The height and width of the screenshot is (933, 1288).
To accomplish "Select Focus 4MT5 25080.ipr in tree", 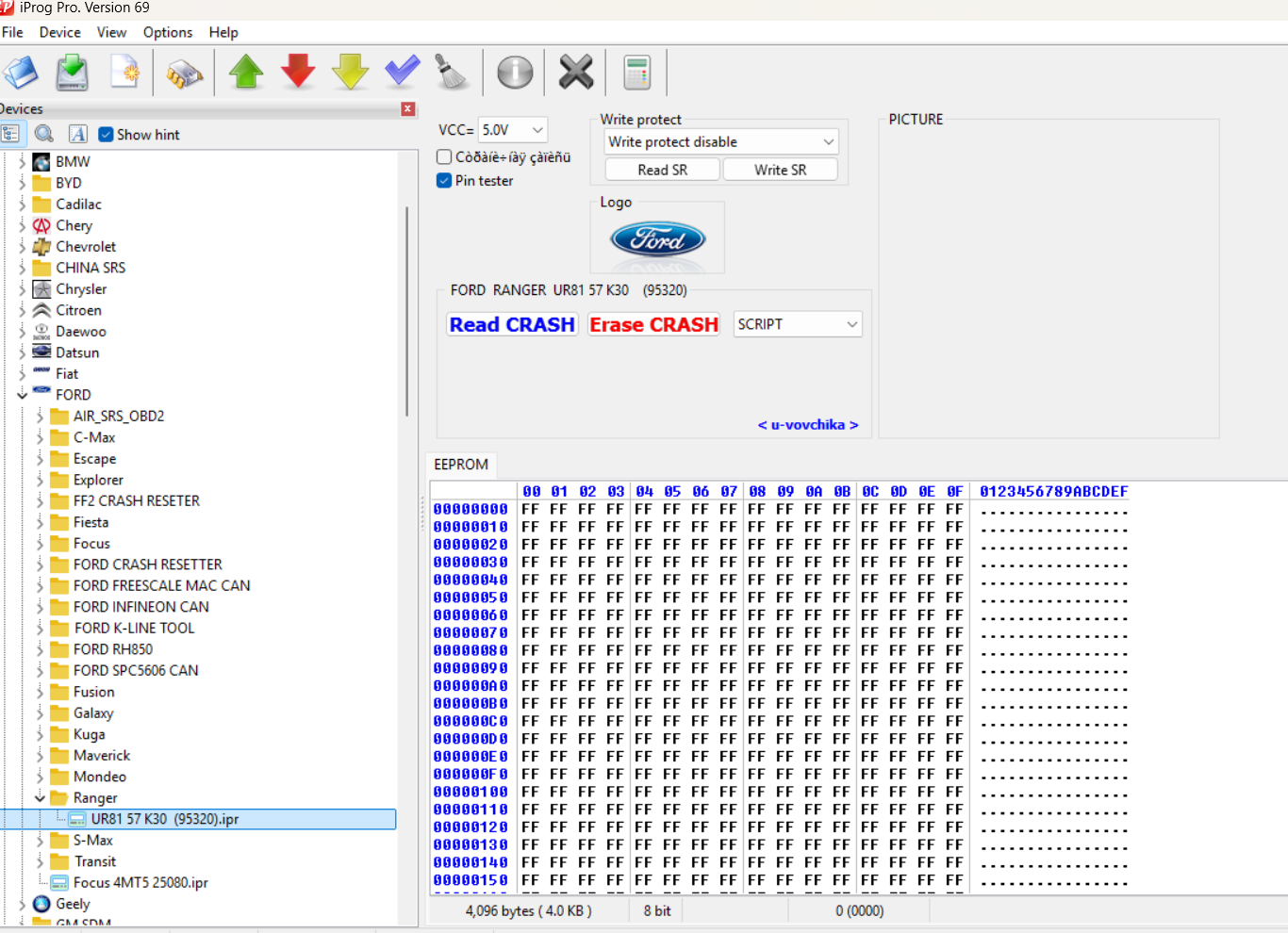I will point(140,883).
